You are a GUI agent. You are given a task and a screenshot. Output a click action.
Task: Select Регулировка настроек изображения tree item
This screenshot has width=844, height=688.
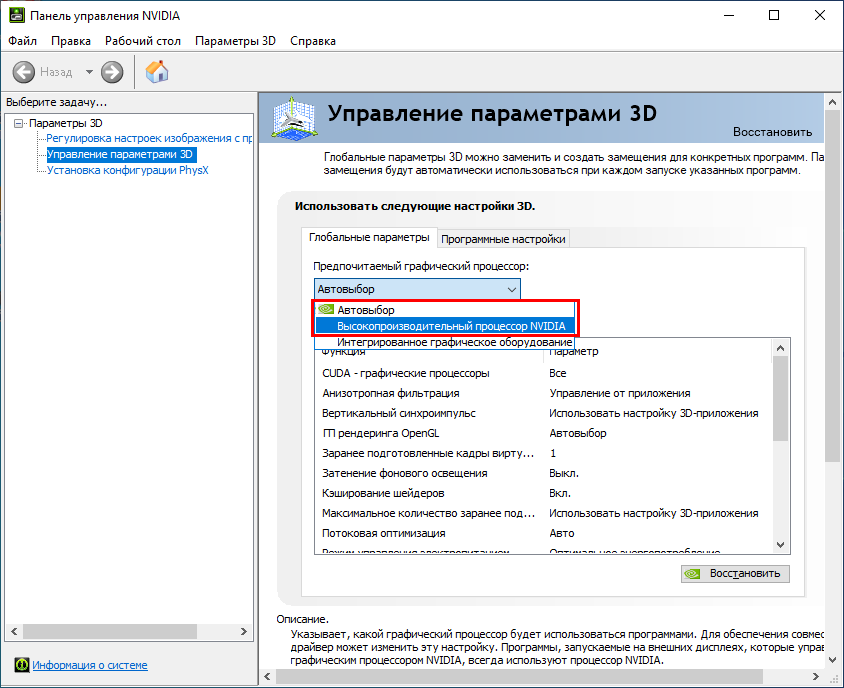[149, 138]
